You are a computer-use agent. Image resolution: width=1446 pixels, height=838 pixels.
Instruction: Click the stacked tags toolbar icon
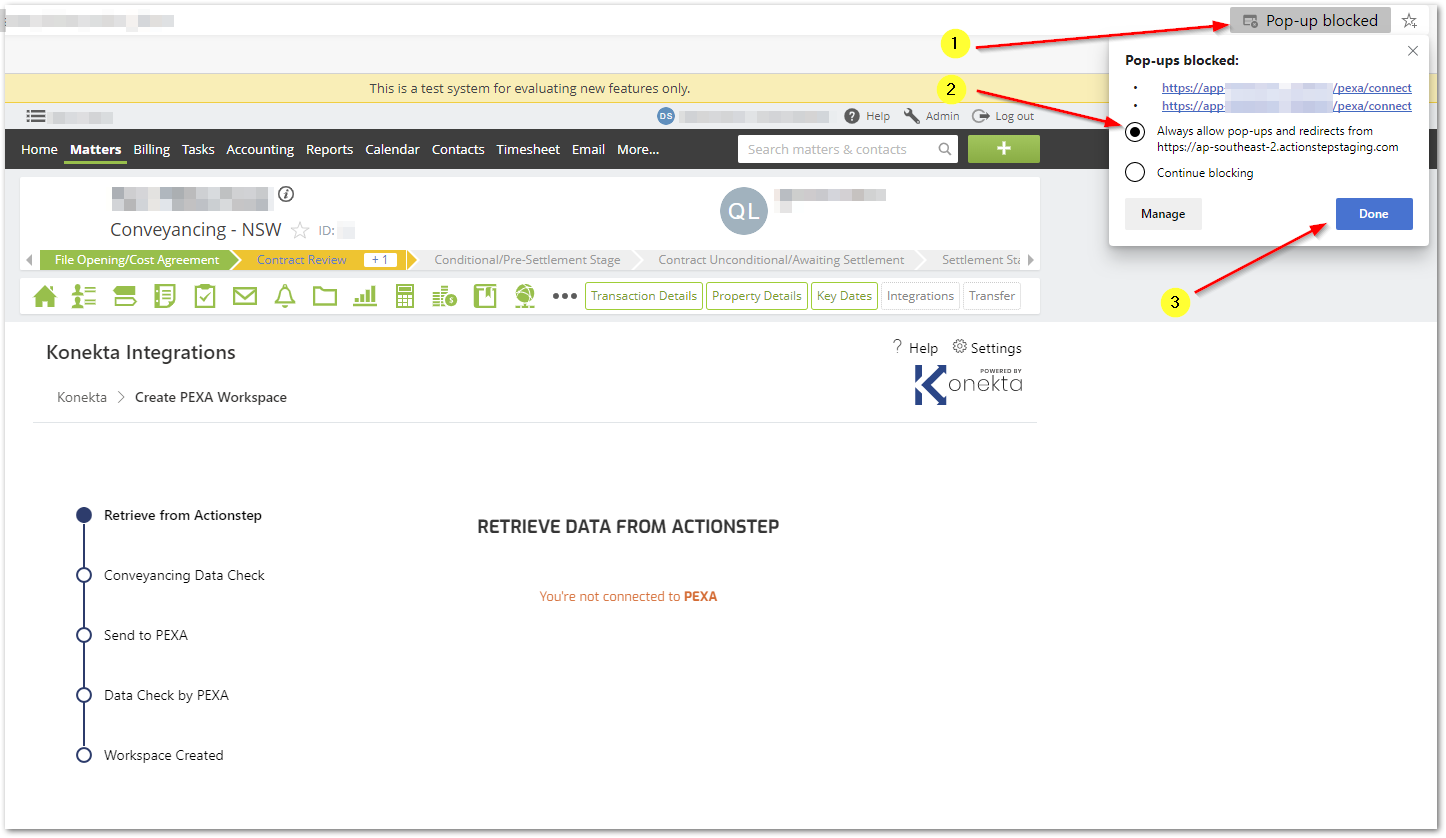tap(125, 296)
